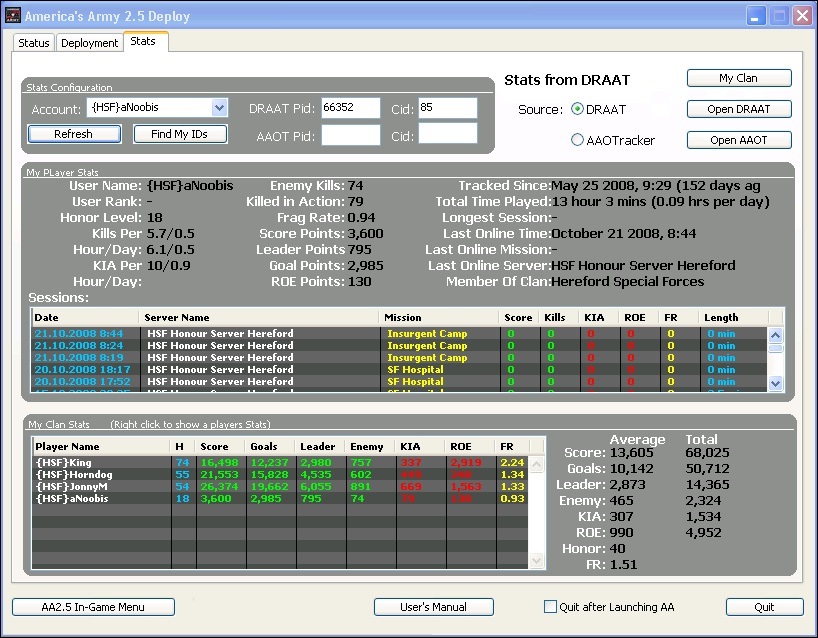The image size is (818, 638).
Task: Click JonnyM's score value 26,374
Action: (219, 486)
